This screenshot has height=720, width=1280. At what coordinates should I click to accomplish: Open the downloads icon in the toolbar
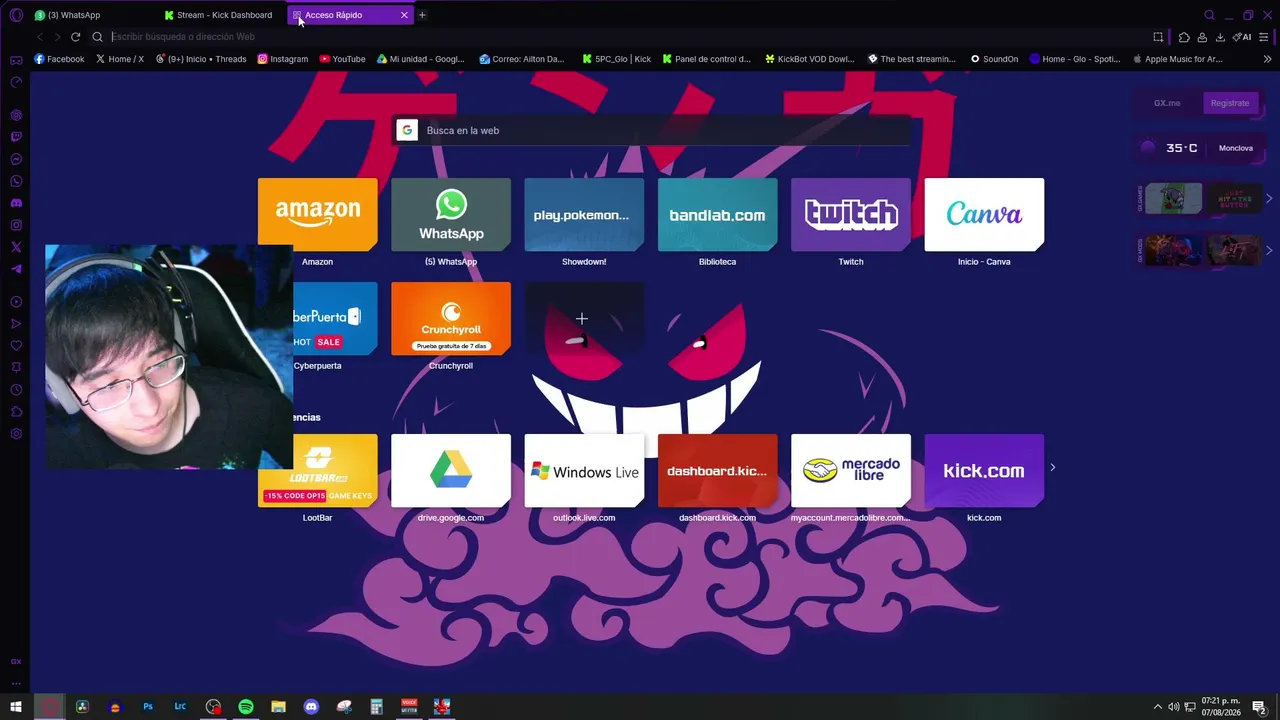[x=1220, y=37]
